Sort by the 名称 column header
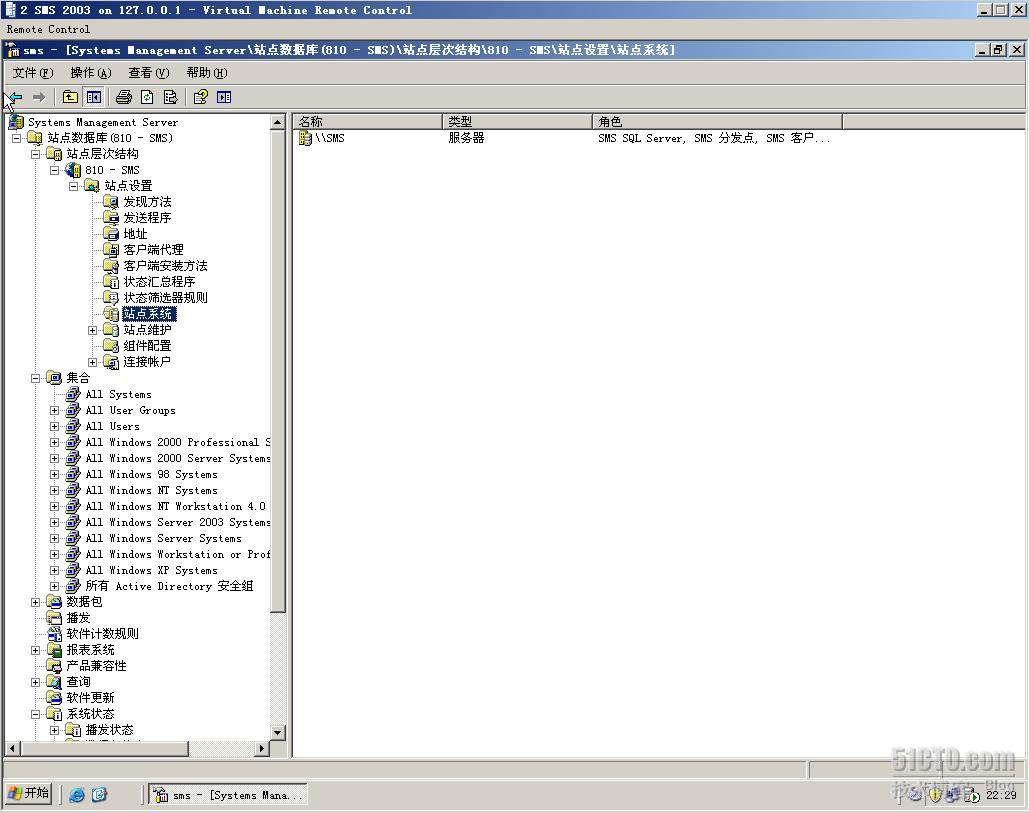Image resolution: width=1029 pixels, height=813 pixels. [x=368, y=121]
